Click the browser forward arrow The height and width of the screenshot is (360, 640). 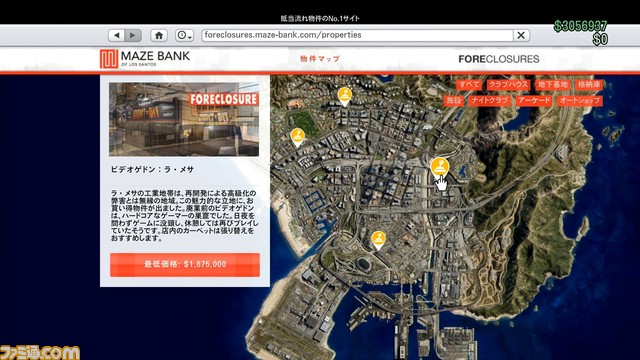133,35
